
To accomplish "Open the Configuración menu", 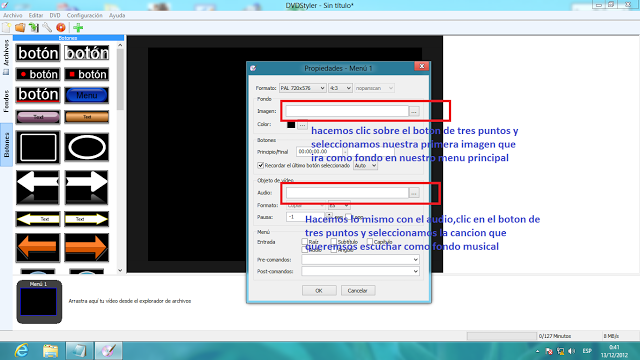I will [84, 15].
